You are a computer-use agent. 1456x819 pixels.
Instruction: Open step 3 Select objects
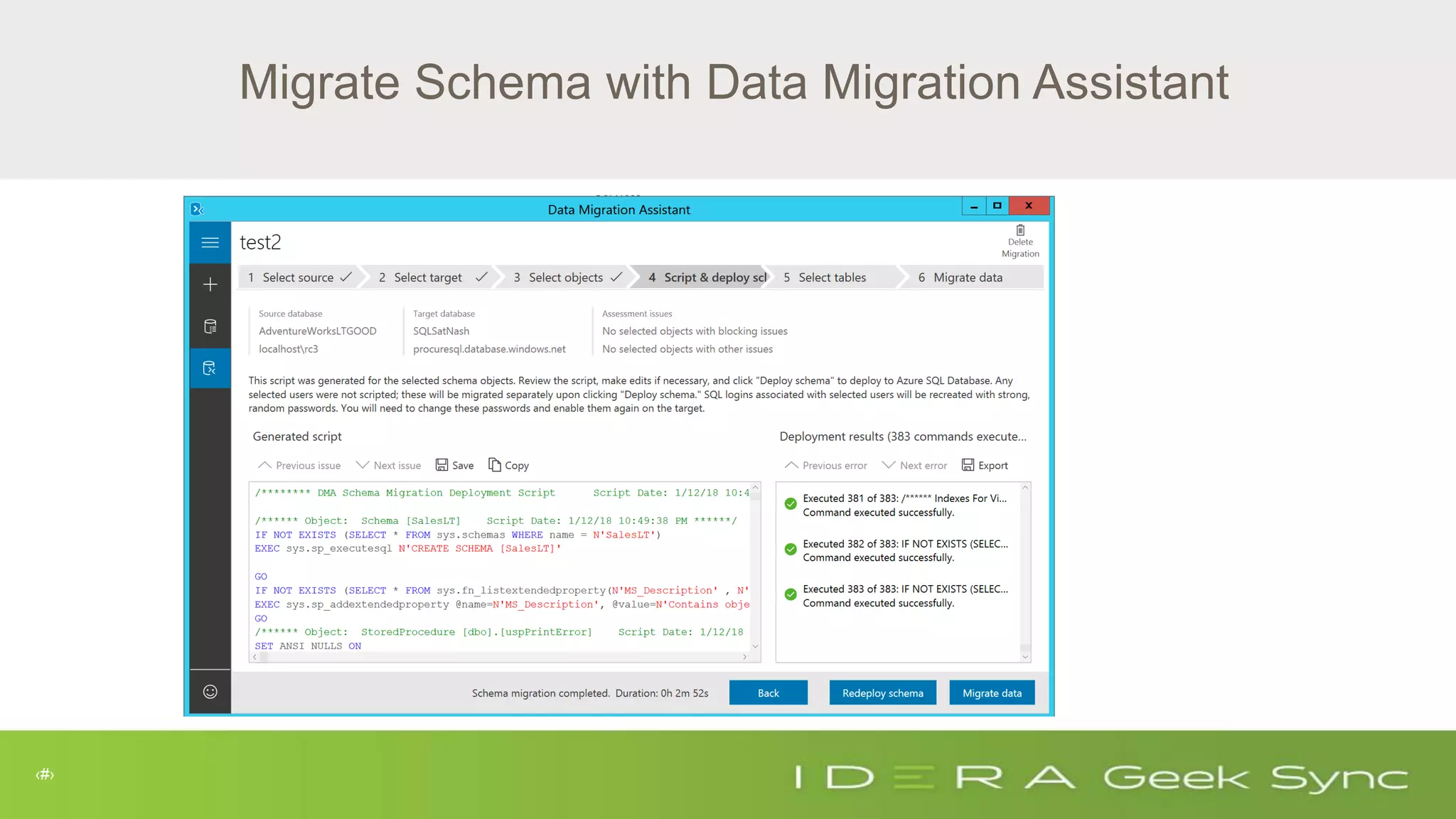(x=567, y=277)
